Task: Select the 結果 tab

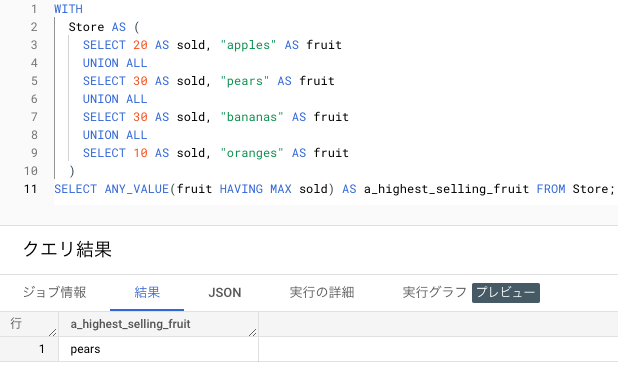Action: click(147, 292)
